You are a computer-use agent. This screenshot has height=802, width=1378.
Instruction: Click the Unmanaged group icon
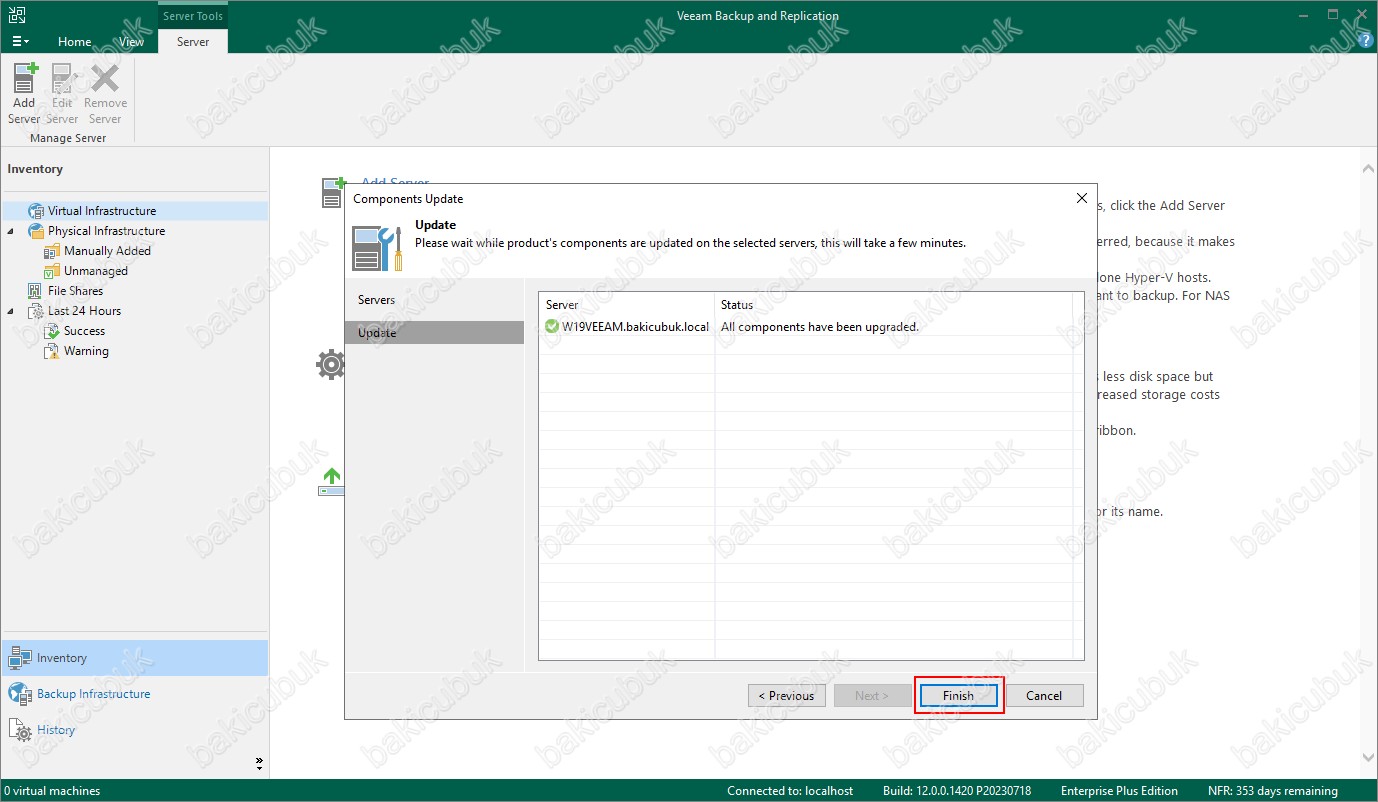(52, 271)
